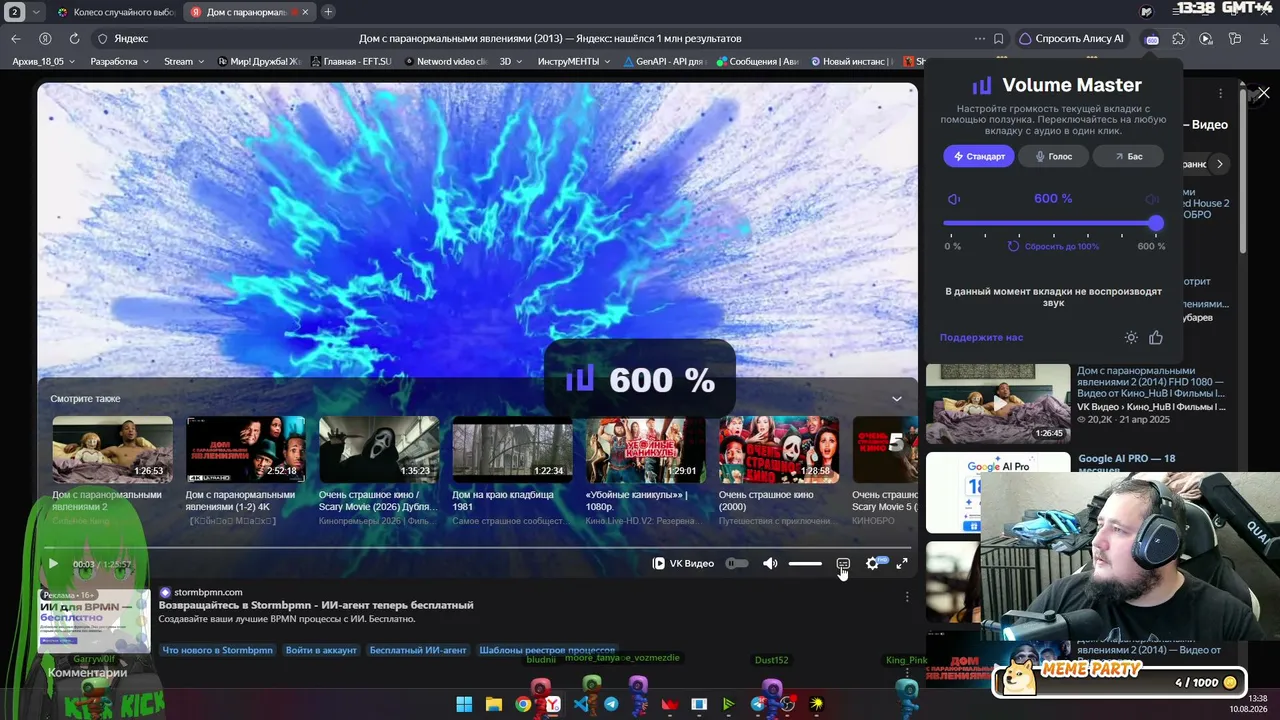1280x720 pixels.
Task: Open the Сообщения | Авито bookmark
Action: coord(757,61)
